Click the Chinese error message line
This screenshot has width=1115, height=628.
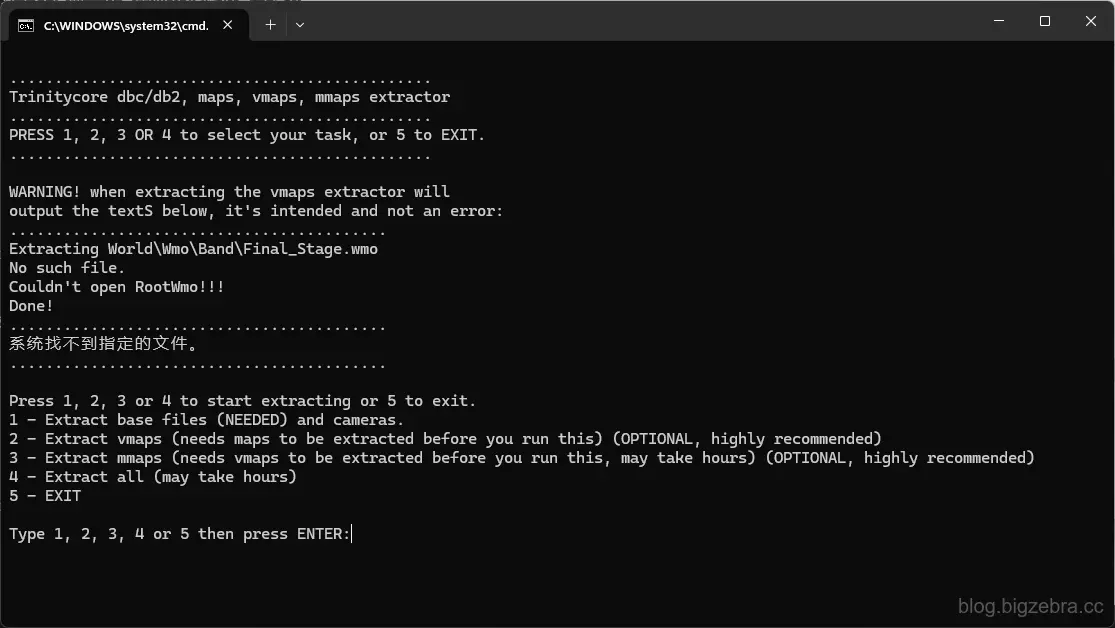tap(104, 344)
